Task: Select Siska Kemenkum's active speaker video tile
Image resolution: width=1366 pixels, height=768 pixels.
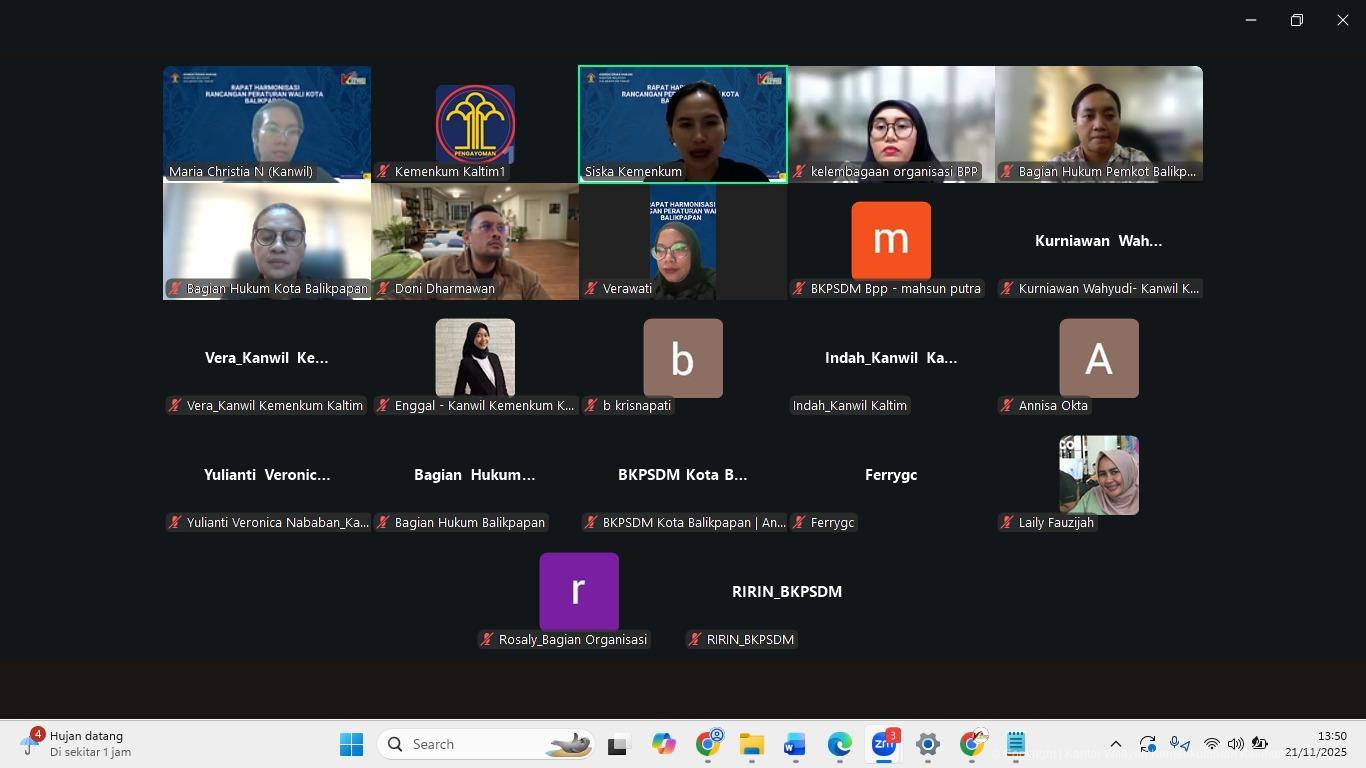Action: tap(683, 124)
